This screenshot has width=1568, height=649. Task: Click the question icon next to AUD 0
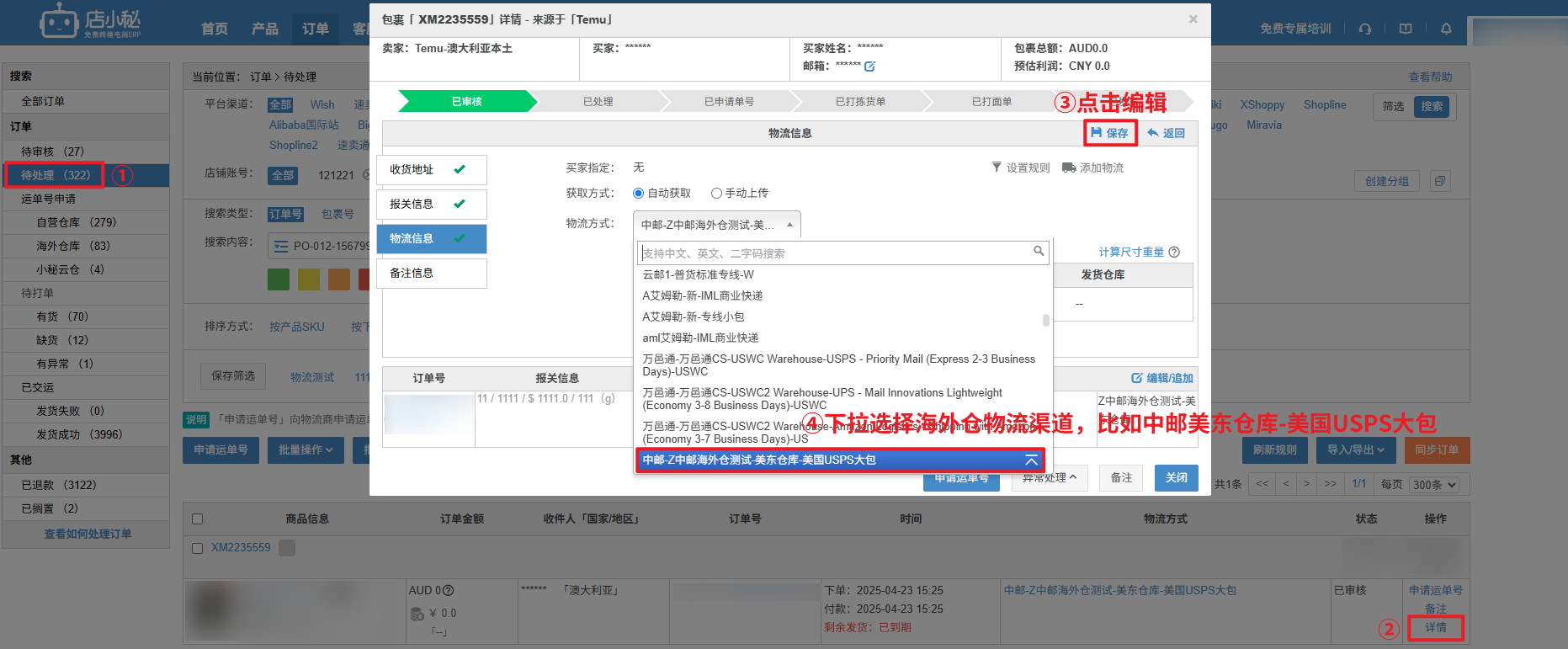pos(449,591)
